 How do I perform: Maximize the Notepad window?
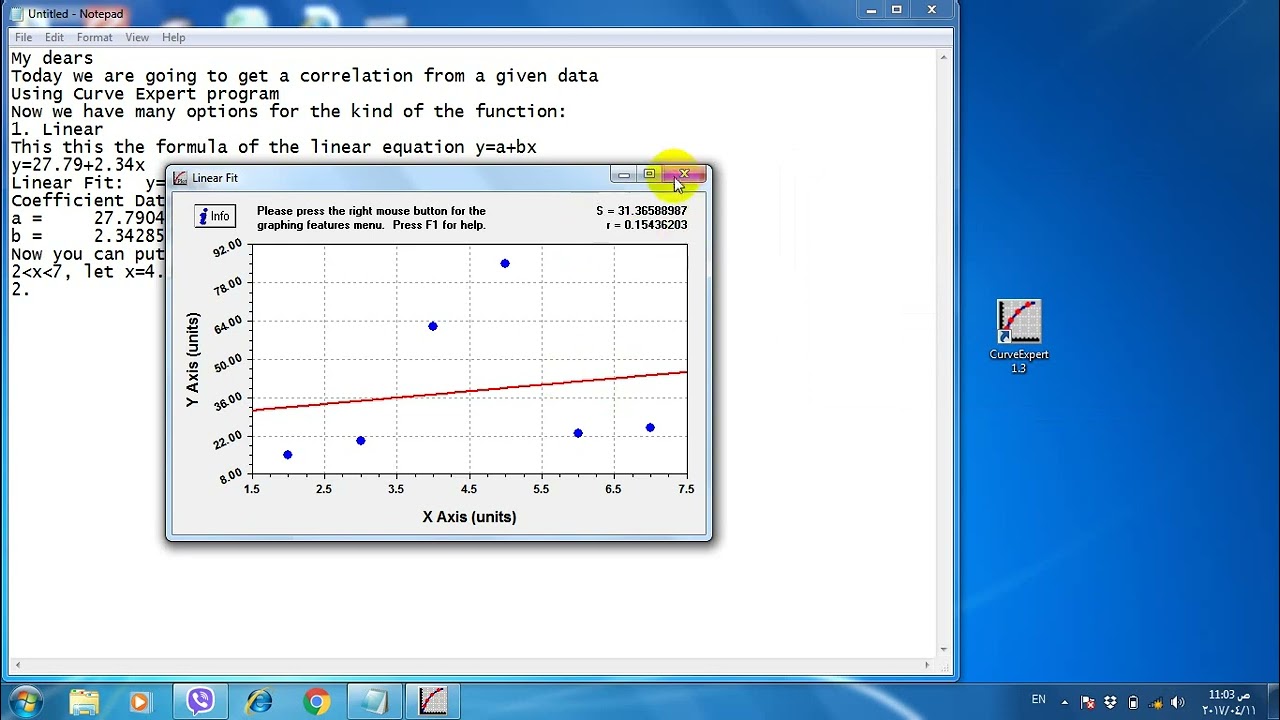[x=897, y=10]
